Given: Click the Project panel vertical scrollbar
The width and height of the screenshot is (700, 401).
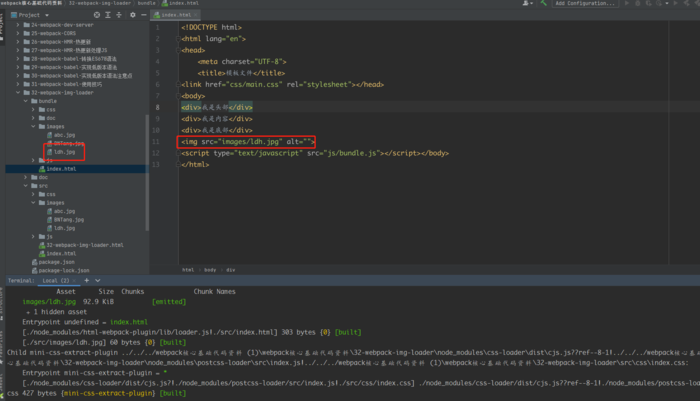Looking at the screenshot, I should point(147,172).
